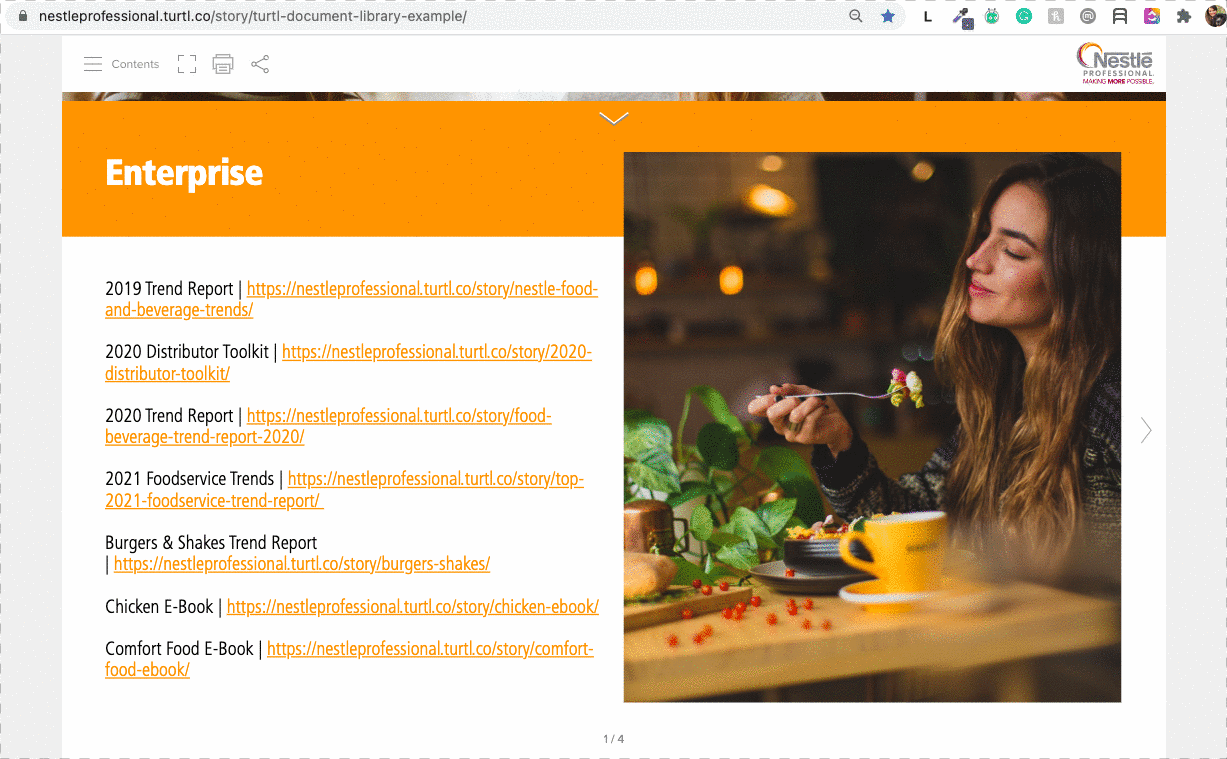Click the site lock icon
This screenshot has height=759, width=1227.
click(x=24, y=16)
